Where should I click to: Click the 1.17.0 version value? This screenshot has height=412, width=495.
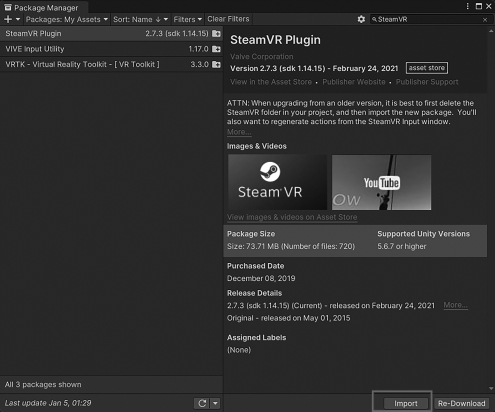[198, 49]
